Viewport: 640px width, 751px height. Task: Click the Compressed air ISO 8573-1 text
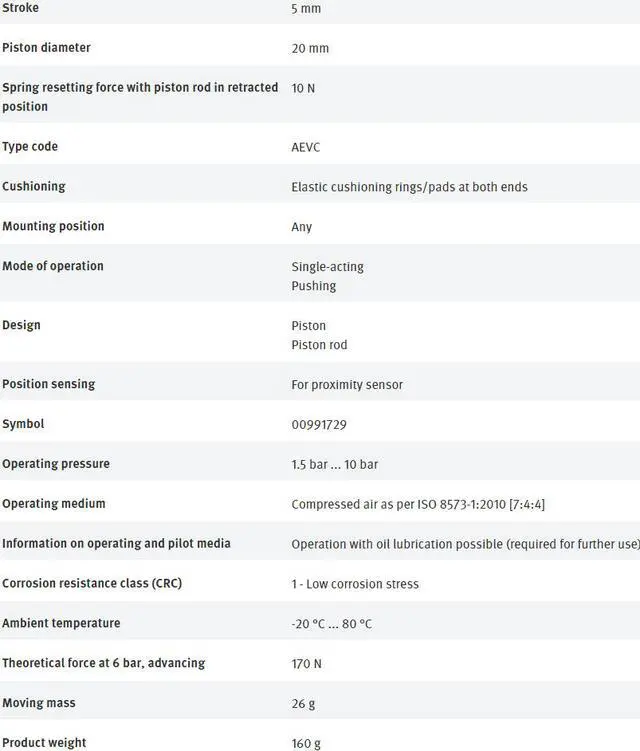point(418,505)
